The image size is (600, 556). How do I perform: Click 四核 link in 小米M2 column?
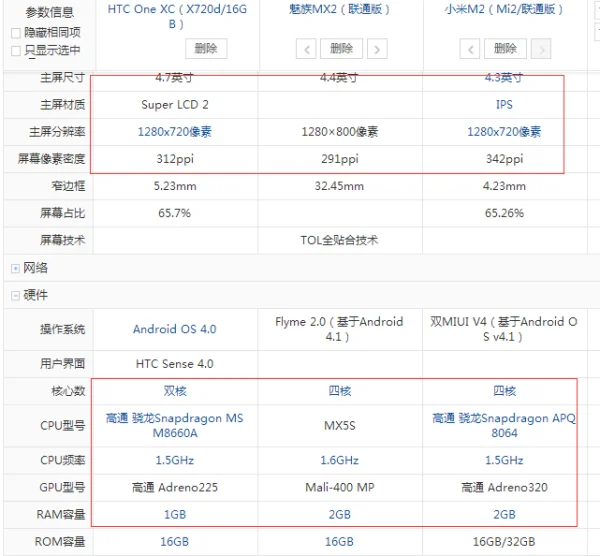[x=504, y=391]
